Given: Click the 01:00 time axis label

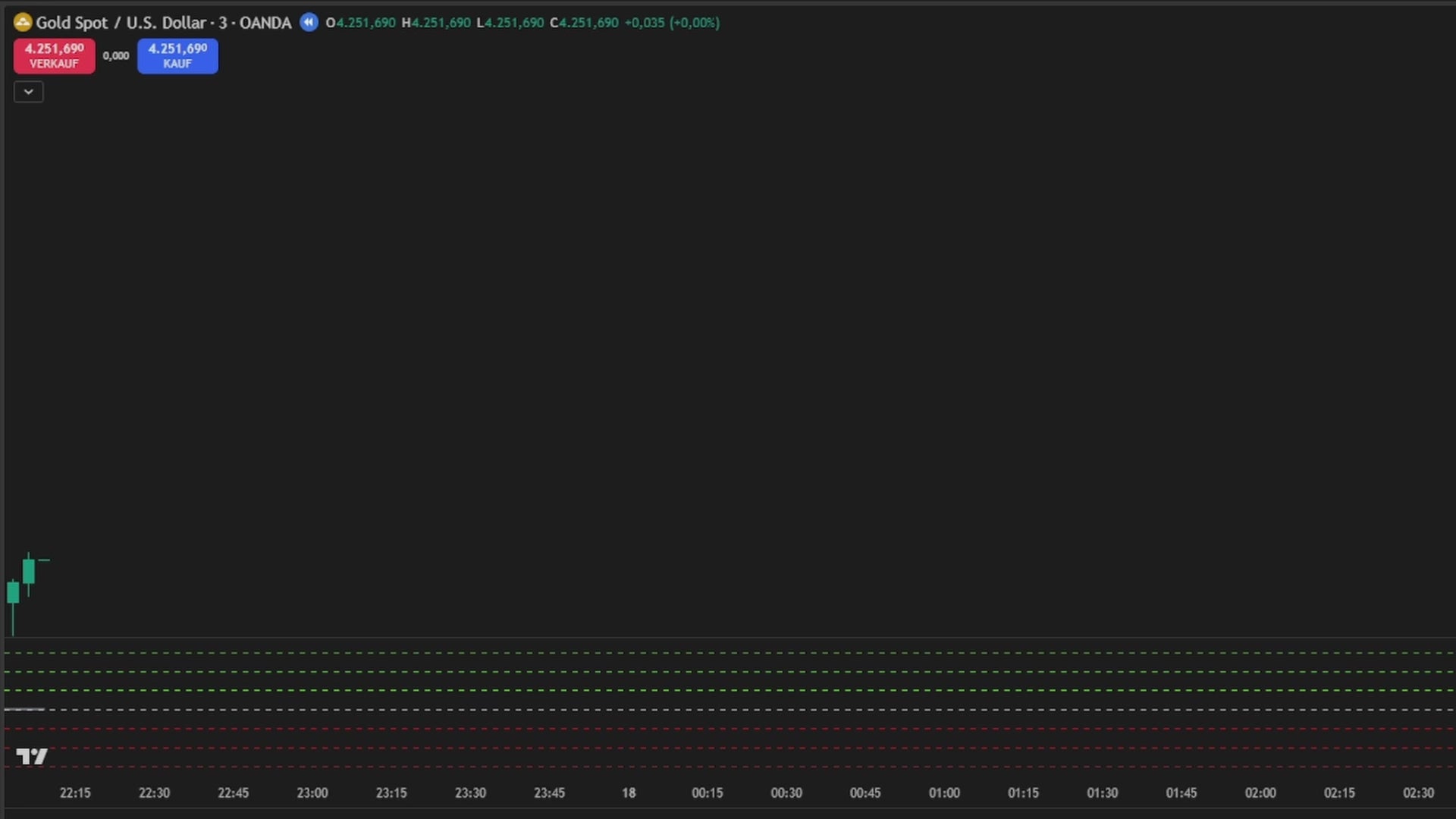Looking at the screenshot, I should 944,792.
